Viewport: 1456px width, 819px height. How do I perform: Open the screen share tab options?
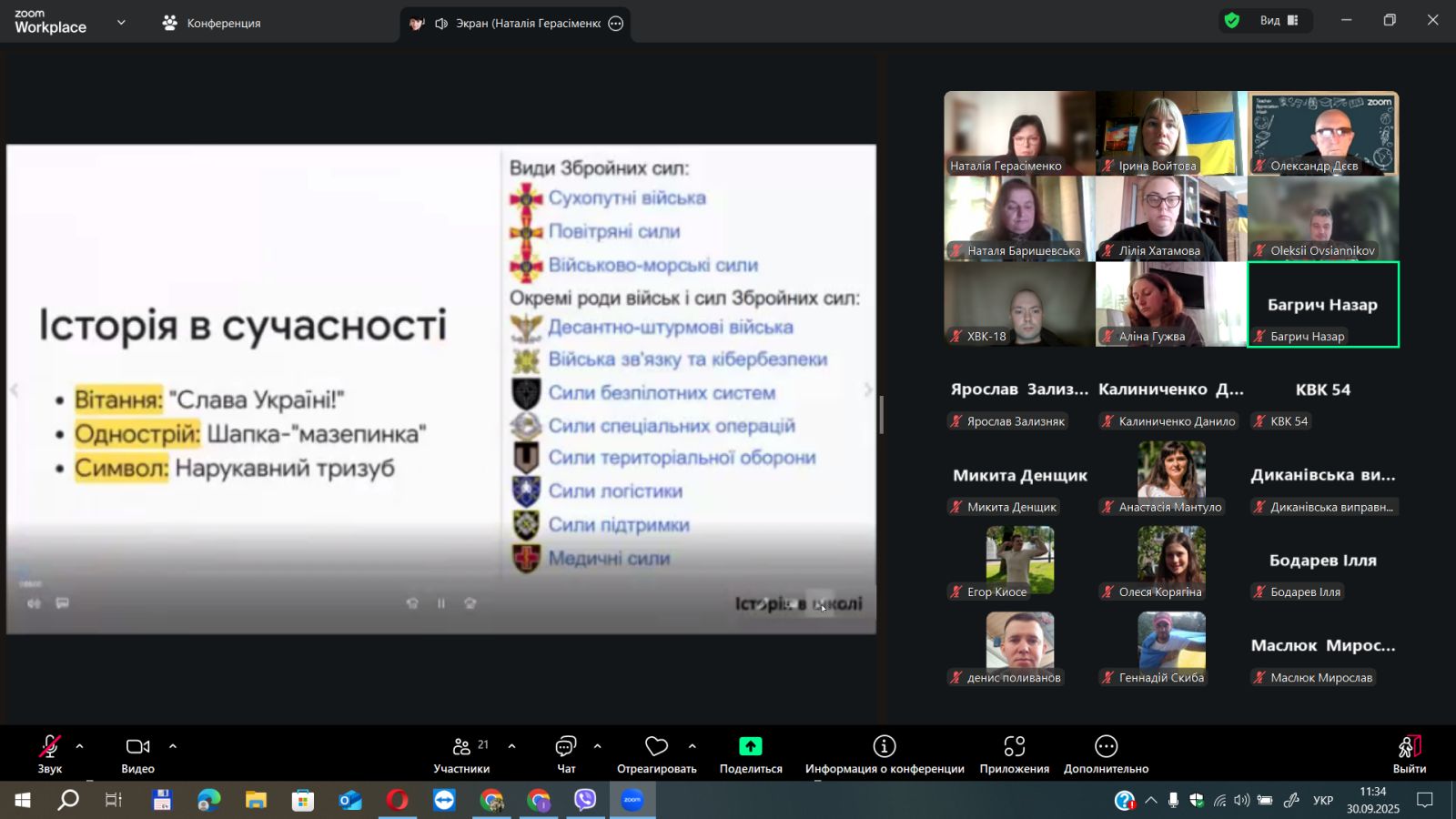point(616,24)
